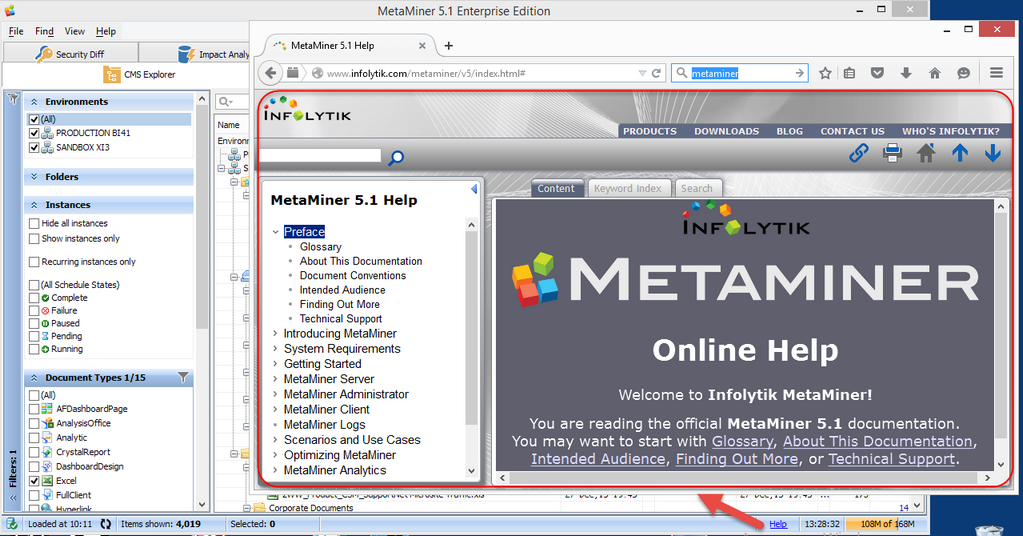
Task: Check the CrystalReport document type
Action: pos(34,452)
